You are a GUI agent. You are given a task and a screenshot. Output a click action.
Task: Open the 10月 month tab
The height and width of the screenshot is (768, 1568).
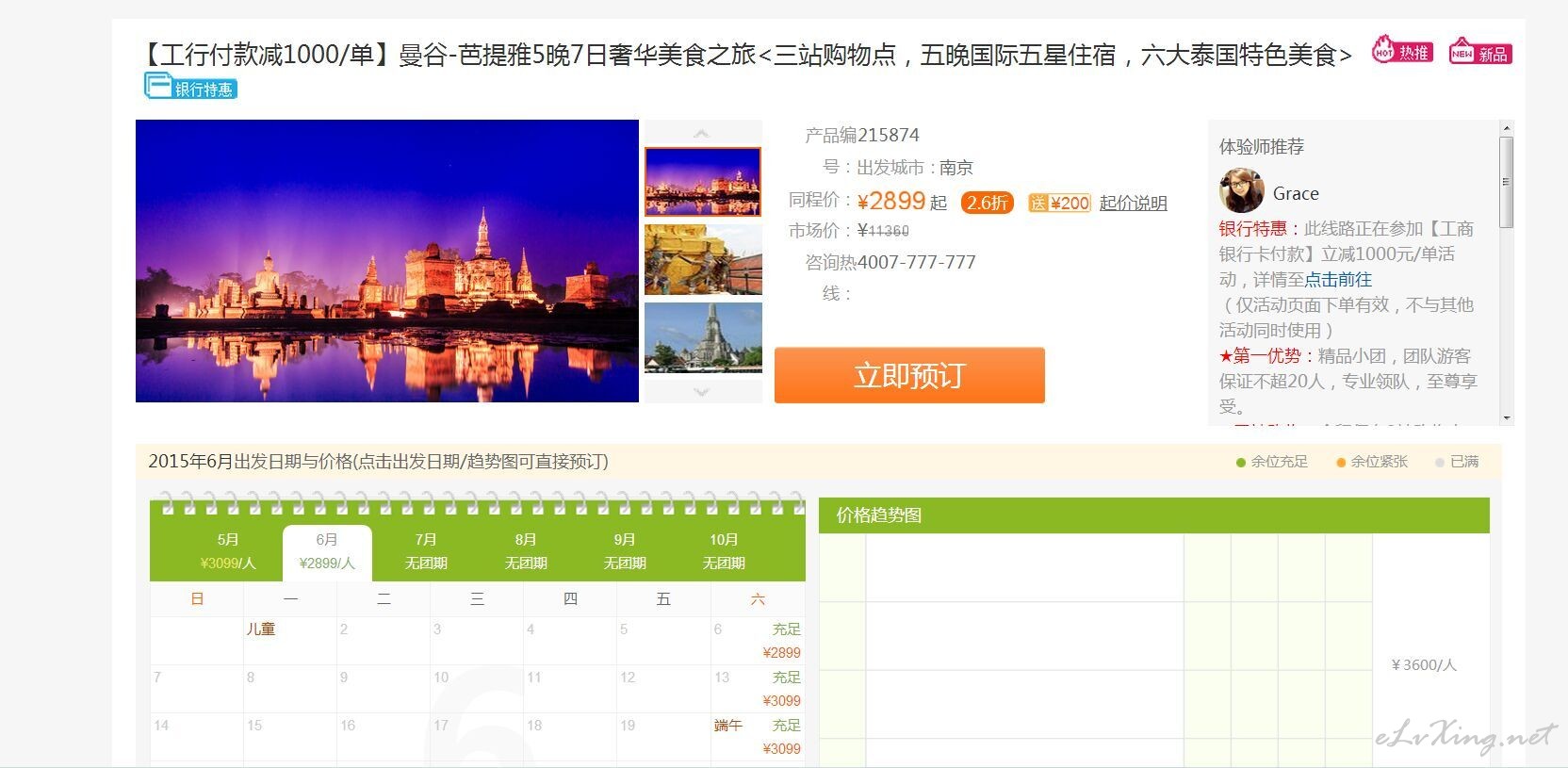click(x=724, y=551)
